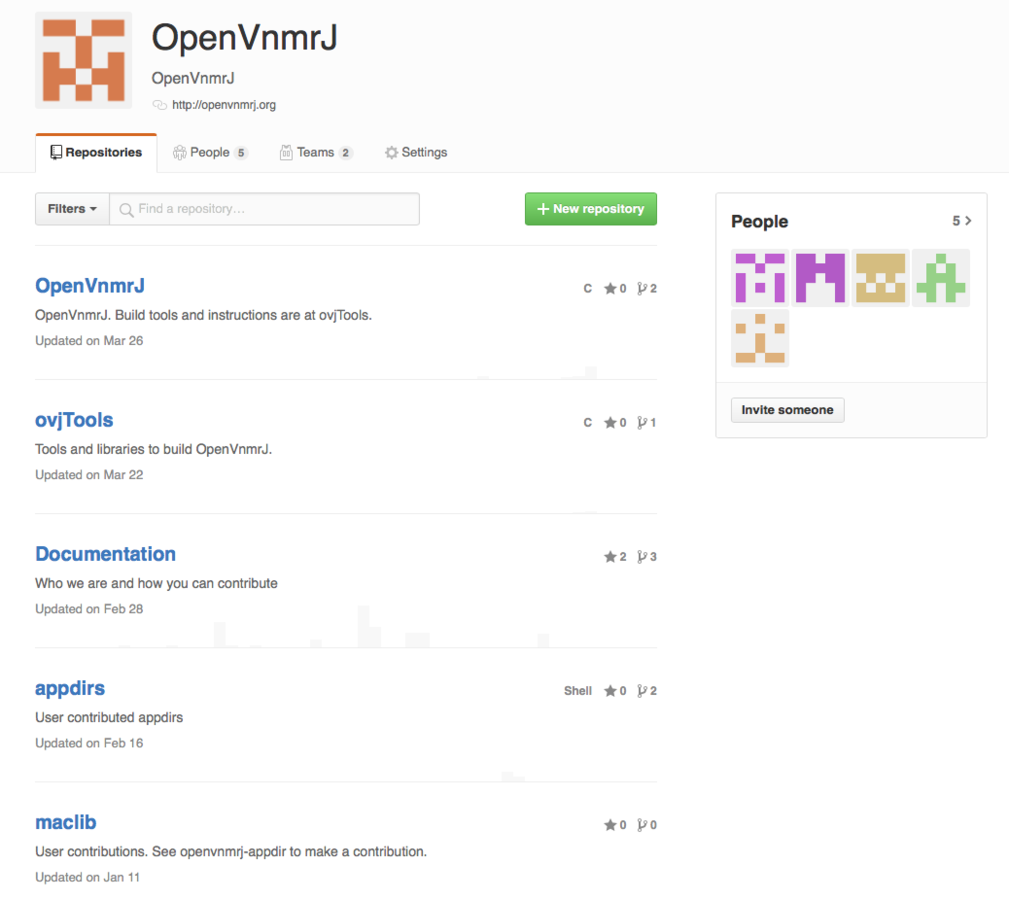Viewport: 1009px width, 900px height.
Task: Open first purple member avatar
Action: [760, 278]
